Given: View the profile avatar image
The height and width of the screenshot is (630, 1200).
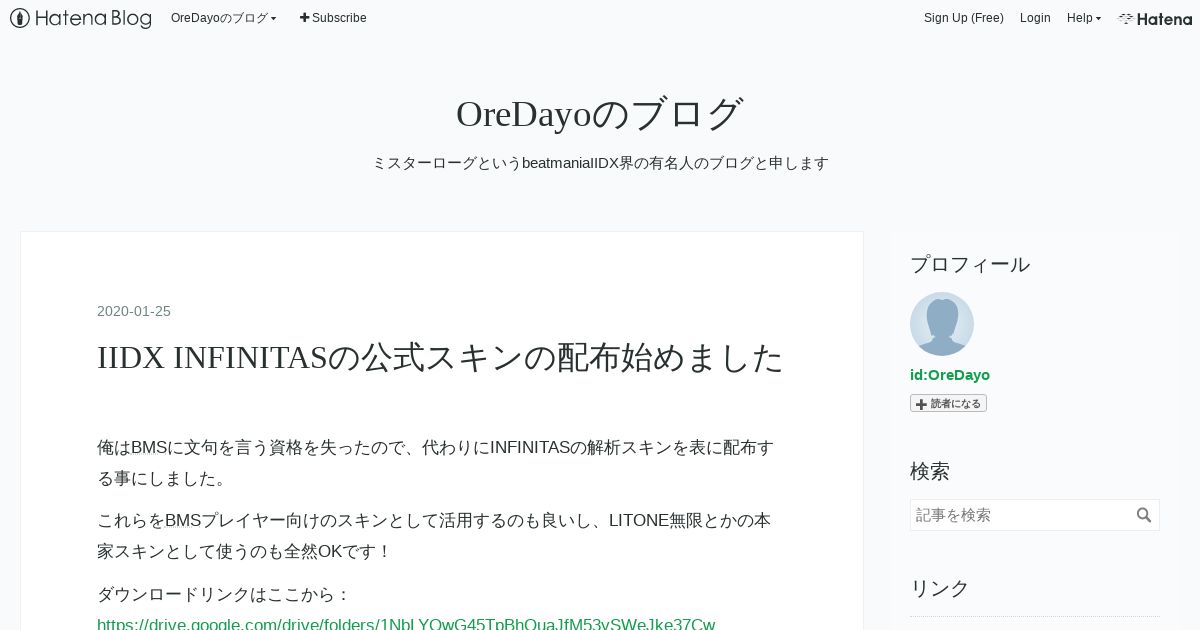Looking at the screenshot, I should (942, 324).
